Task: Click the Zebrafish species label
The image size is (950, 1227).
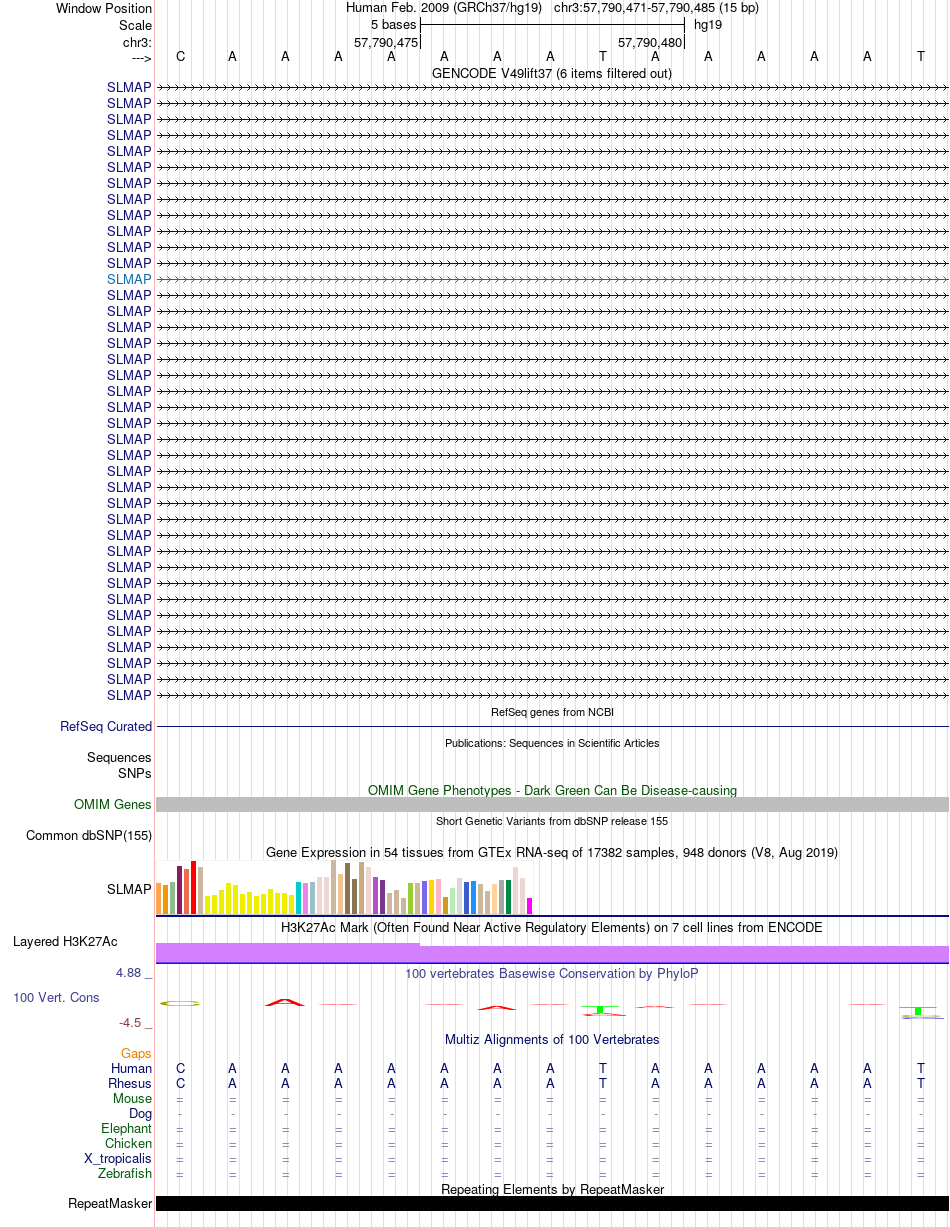Action: point(126,1174)
